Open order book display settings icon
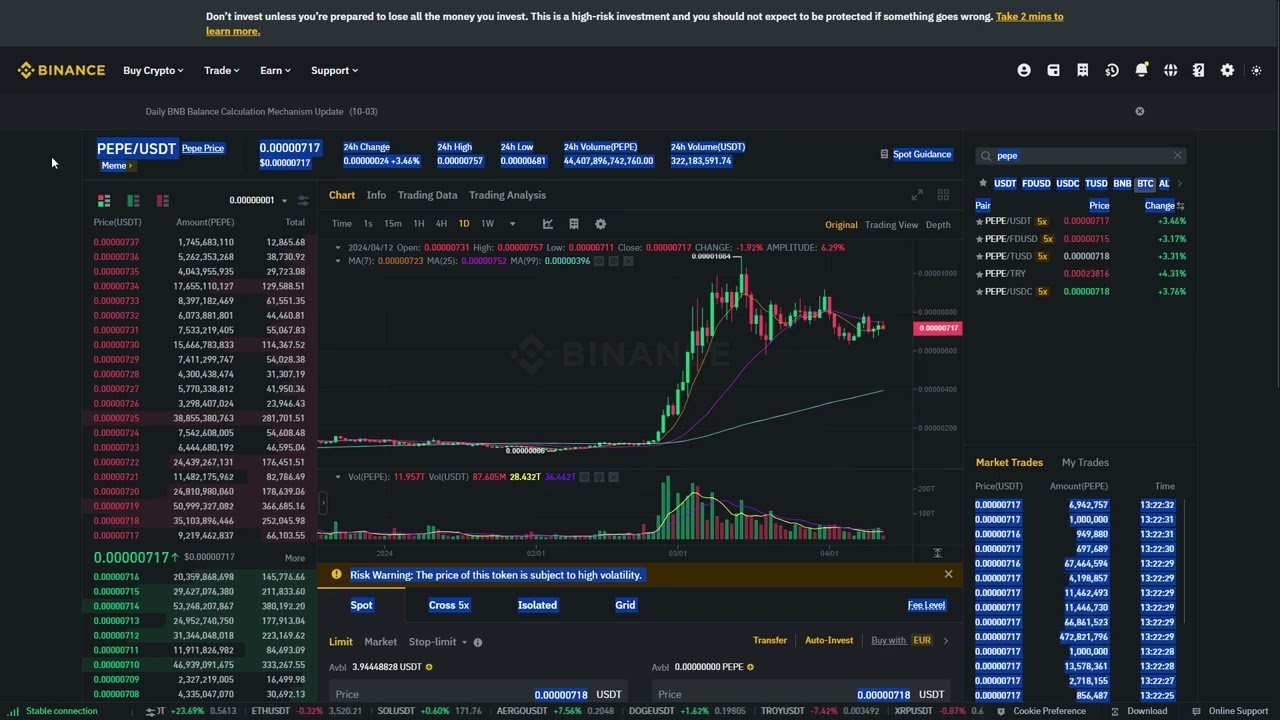This screenshot has height=720, width=1280. [x=303, y=200]
